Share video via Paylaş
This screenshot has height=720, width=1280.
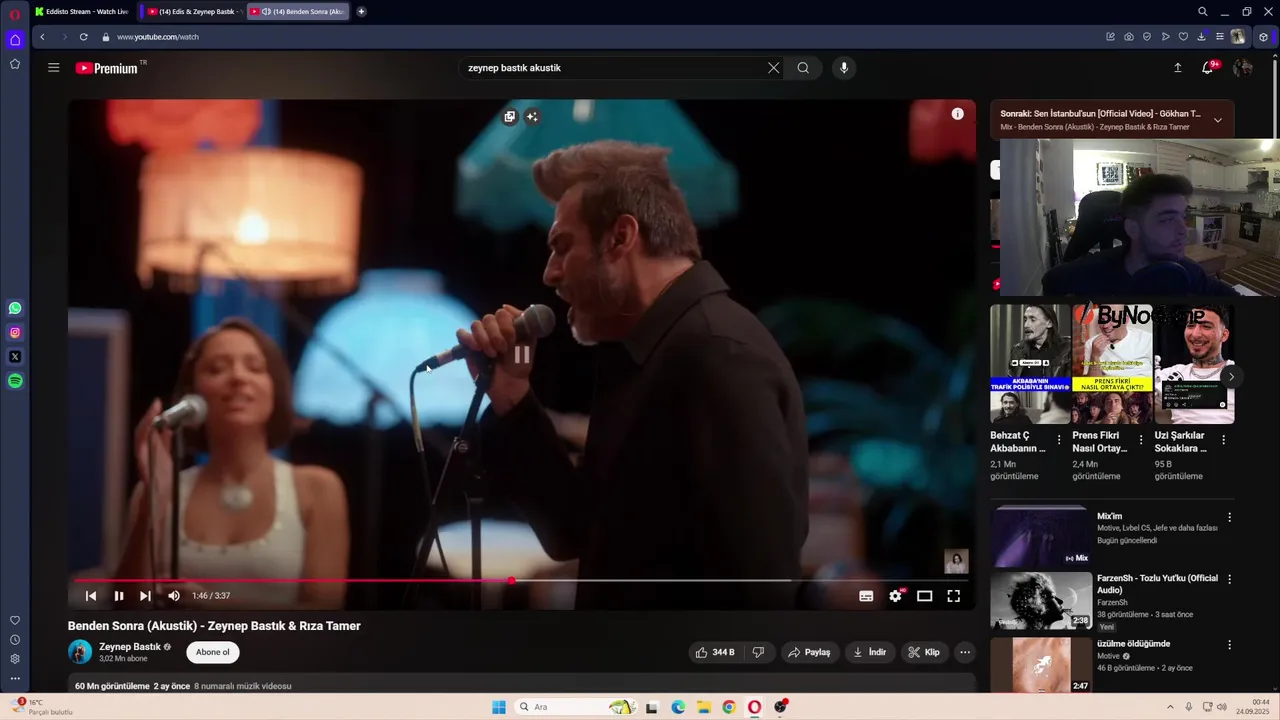(x=809, y=652)
